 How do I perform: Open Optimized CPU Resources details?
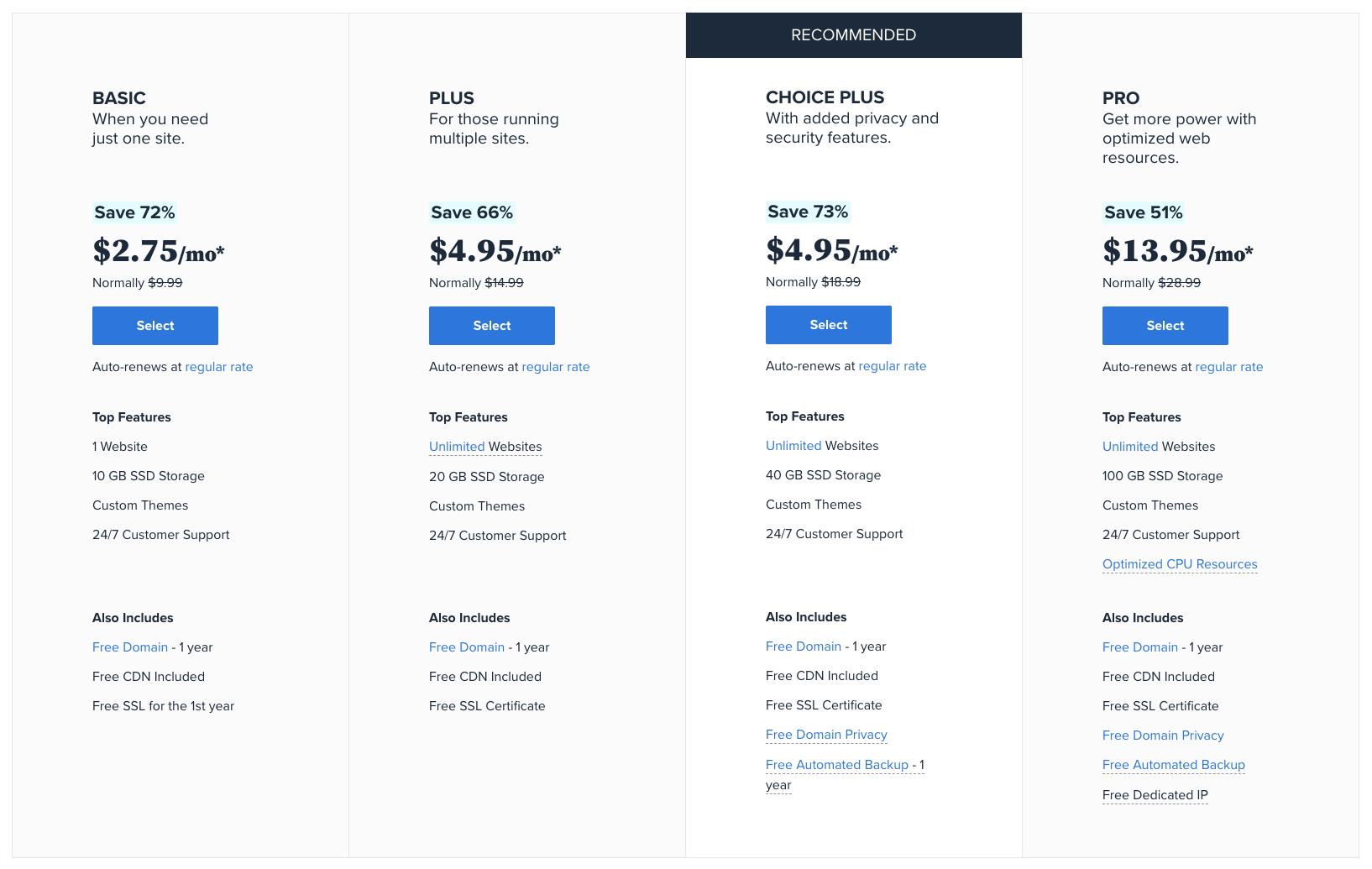(1180, 563)
